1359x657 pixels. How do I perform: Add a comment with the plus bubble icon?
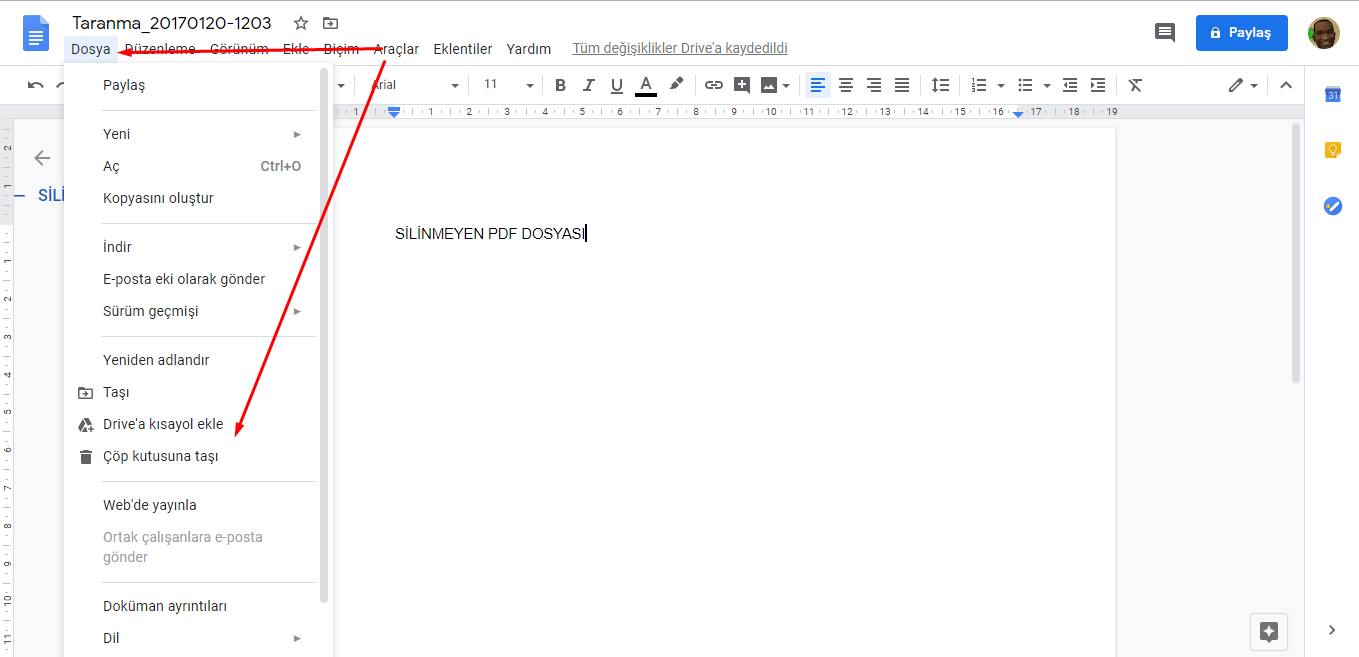coord(742,85)
